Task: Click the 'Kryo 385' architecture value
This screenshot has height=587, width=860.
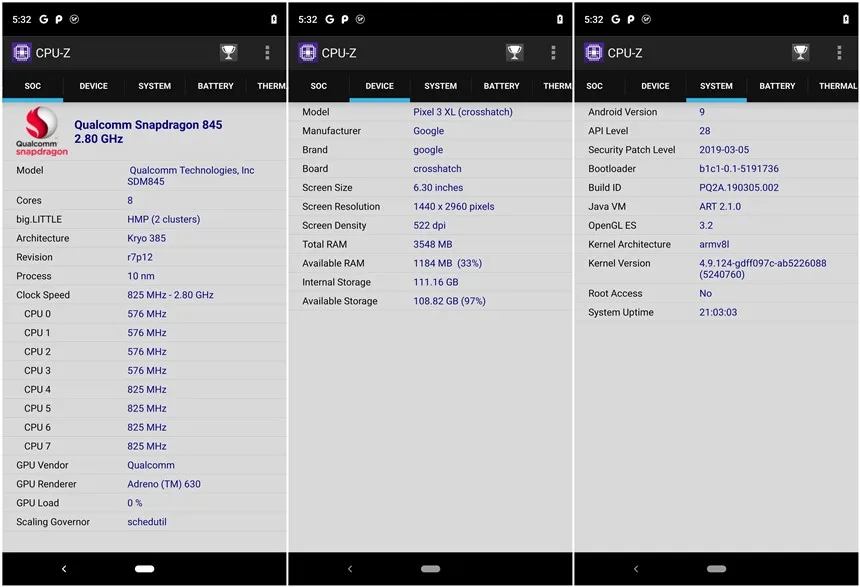Action: pyautogui.click(x=146, y=238)
